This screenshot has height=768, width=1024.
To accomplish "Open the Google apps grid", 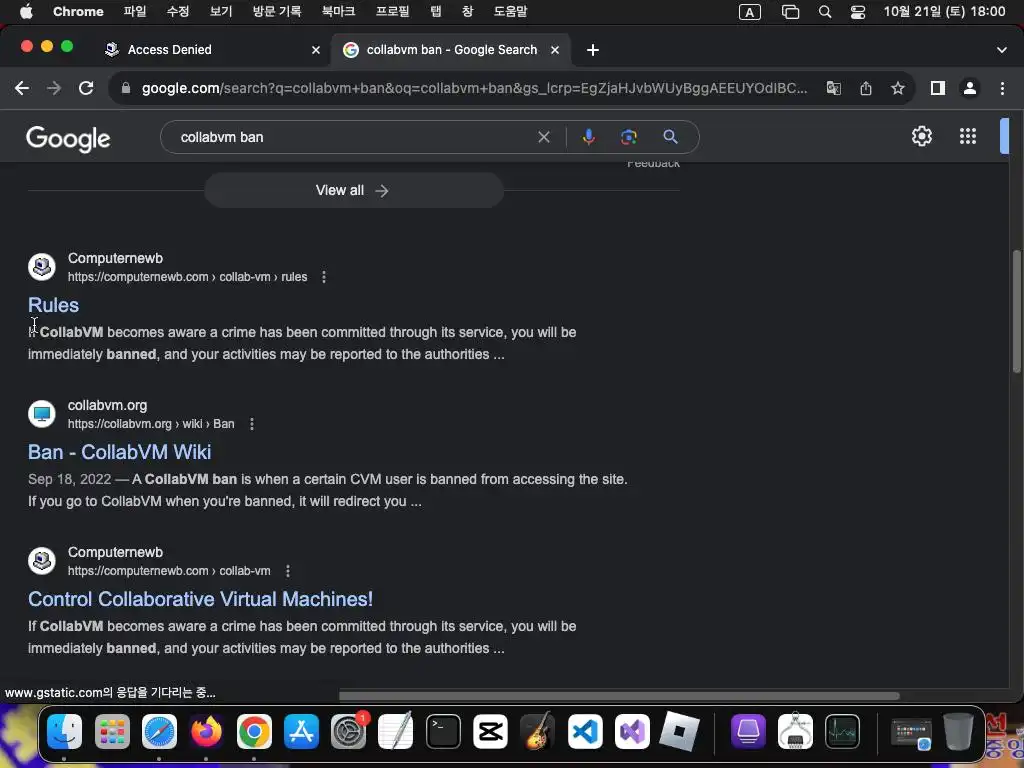I will click(x=968, y=136).
